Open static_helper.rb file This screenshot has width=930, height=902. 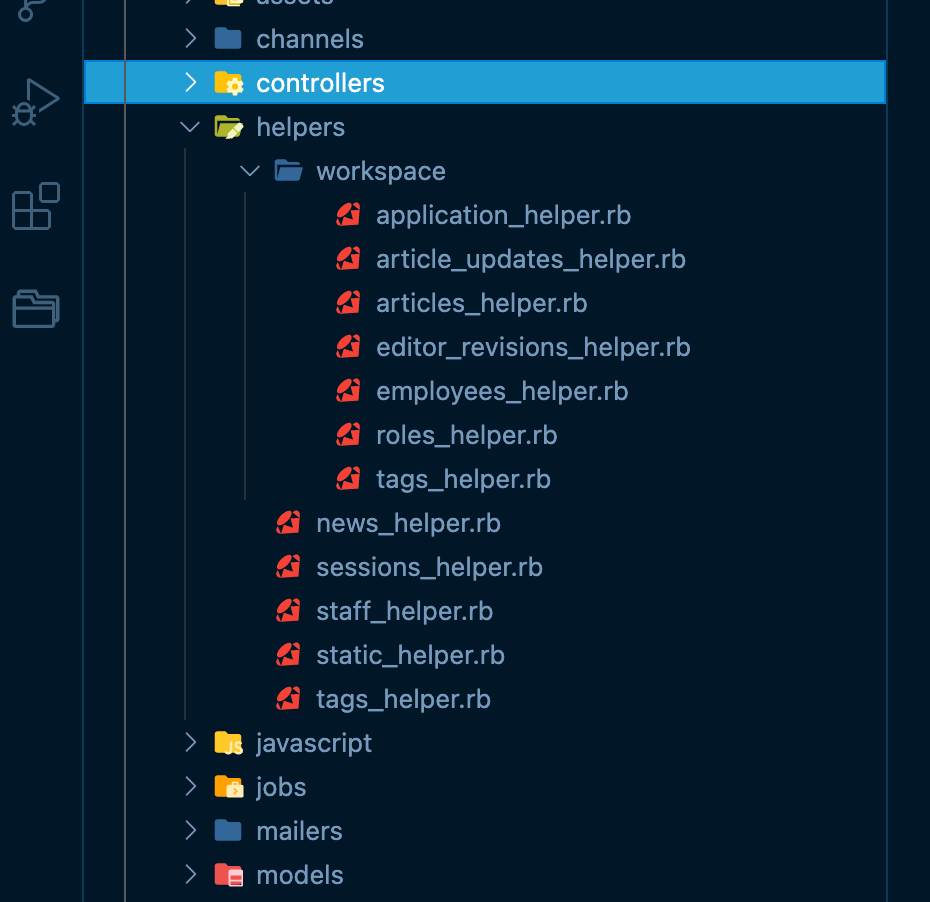tap(410, 655)
